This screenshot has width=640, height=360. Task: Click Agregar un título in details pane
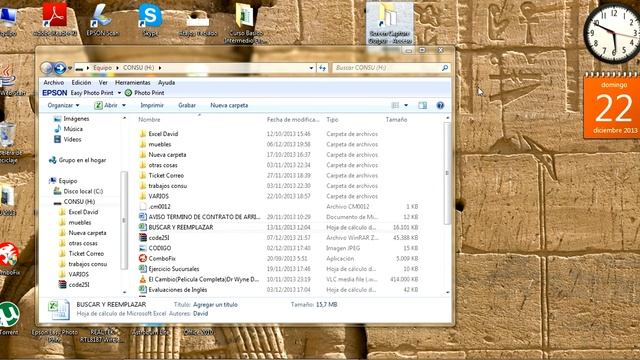215,304
